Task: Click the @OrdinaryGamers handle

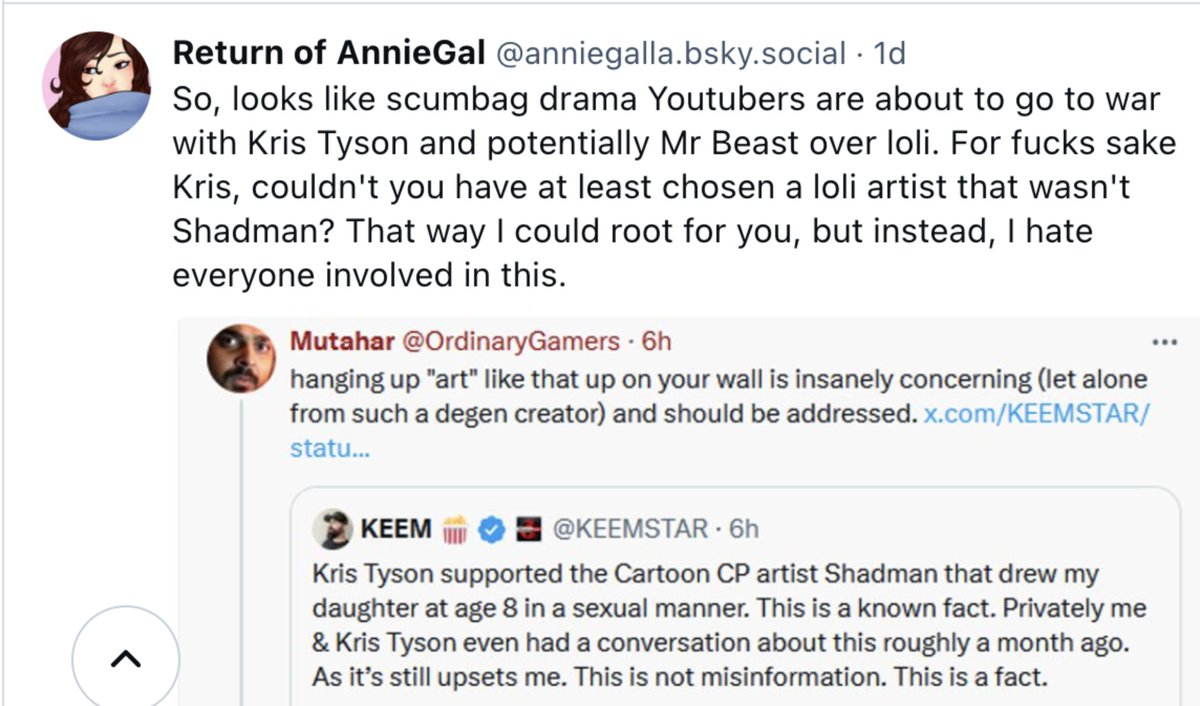Action: 510,341
